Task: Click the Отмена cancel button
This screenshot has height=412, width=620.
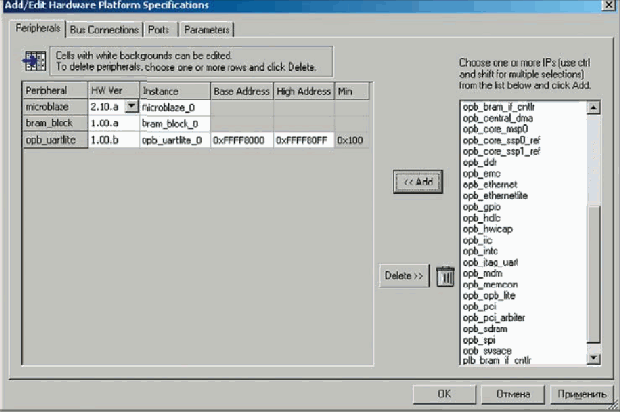Action: [x=509, y=393]
